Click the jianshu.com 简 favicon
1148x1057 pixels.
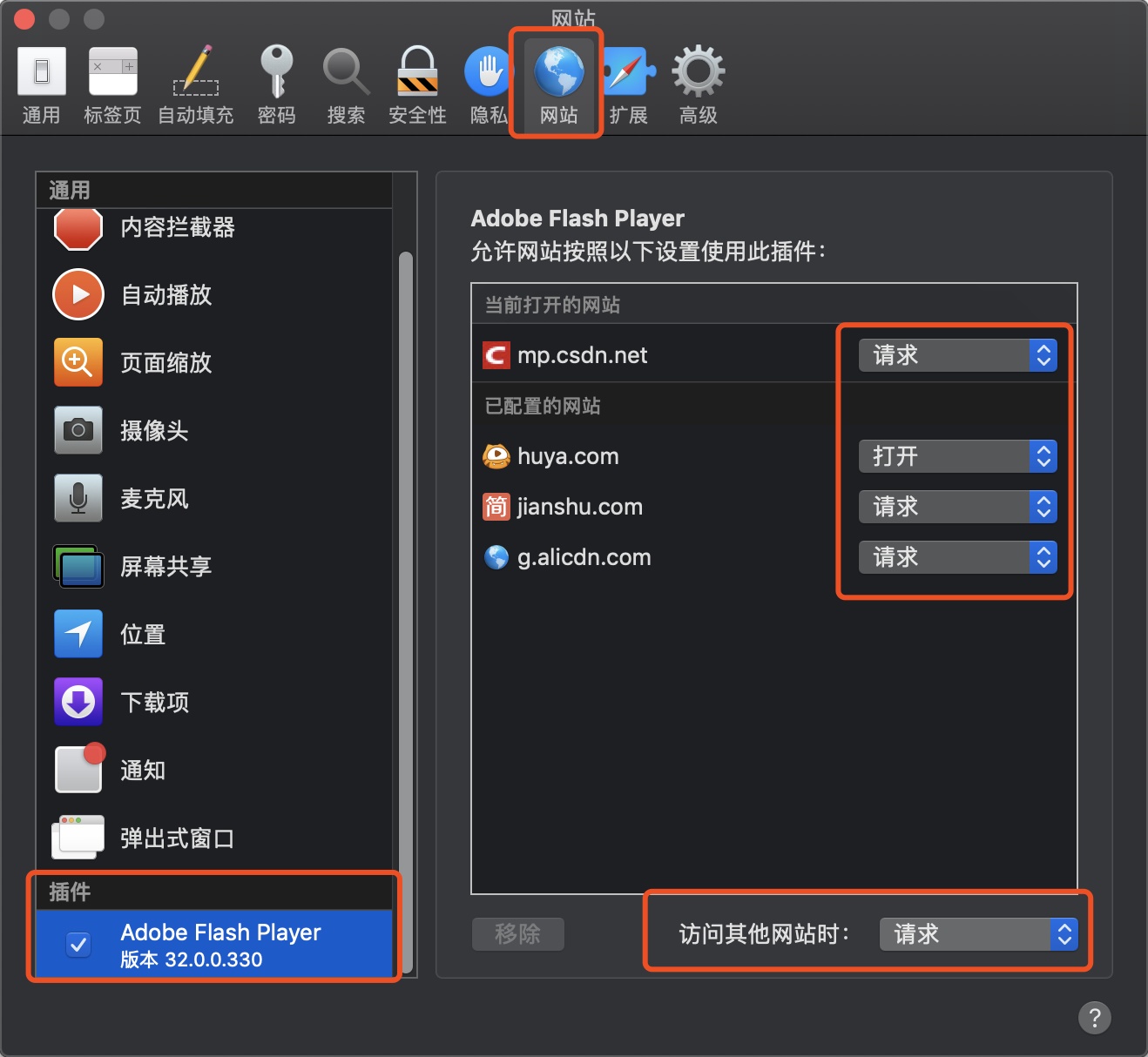[496, 507]
